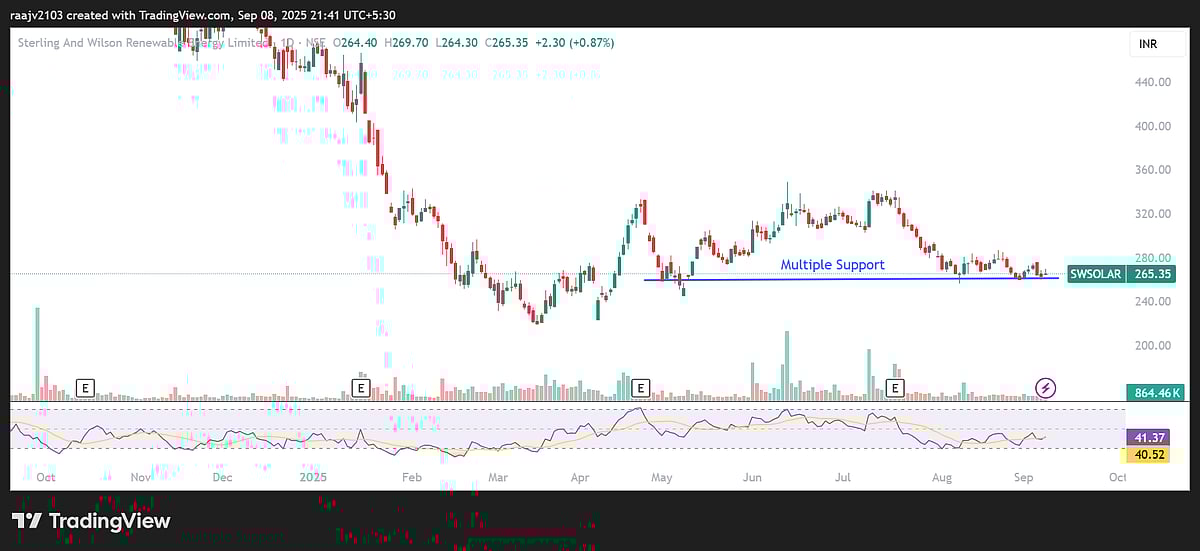This screenshot has width=1200, height=551.
Task: Click the NSE exchange label
Action: [315, 43]
